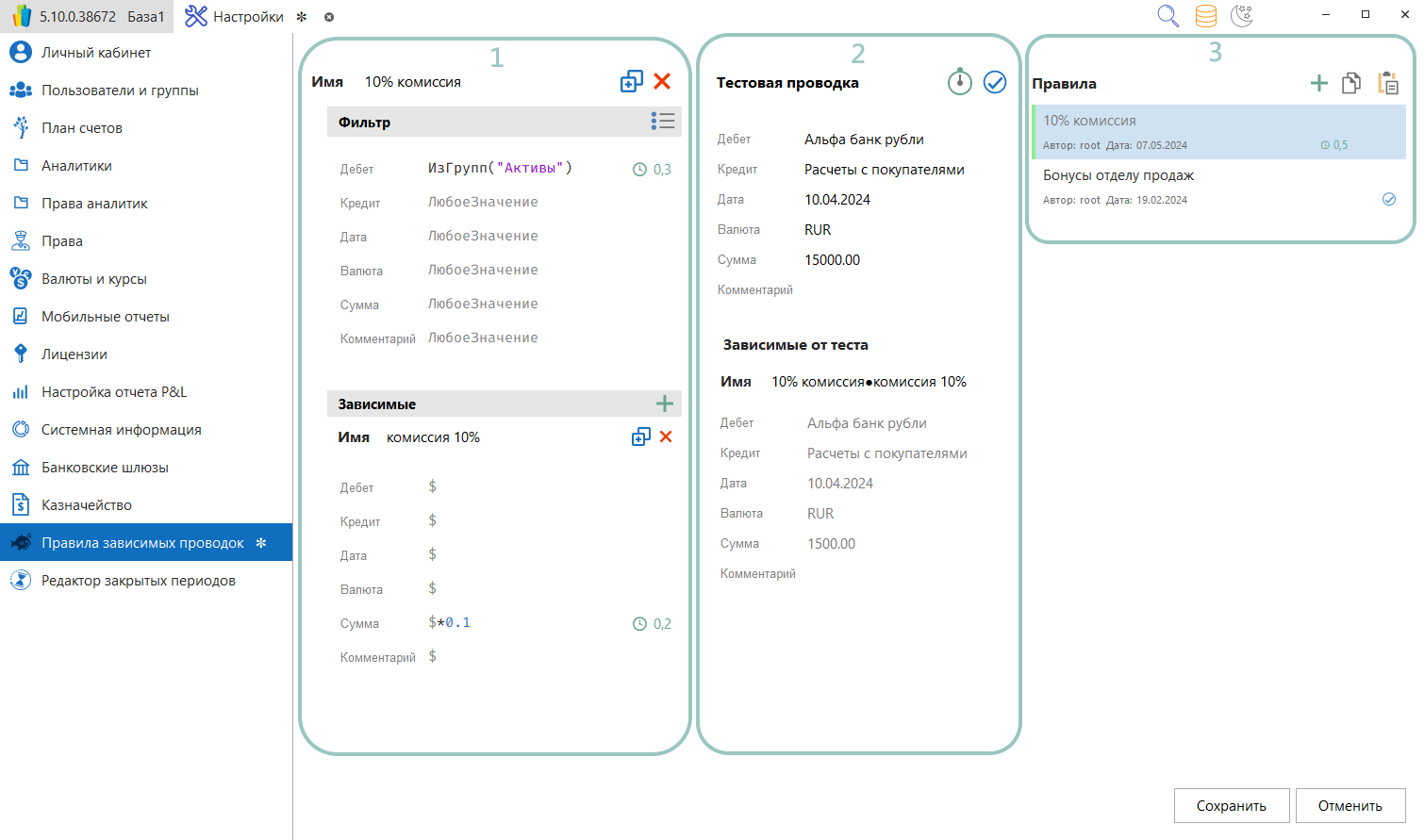Switch the dark mode moon icon

(x=1242, y=16)
